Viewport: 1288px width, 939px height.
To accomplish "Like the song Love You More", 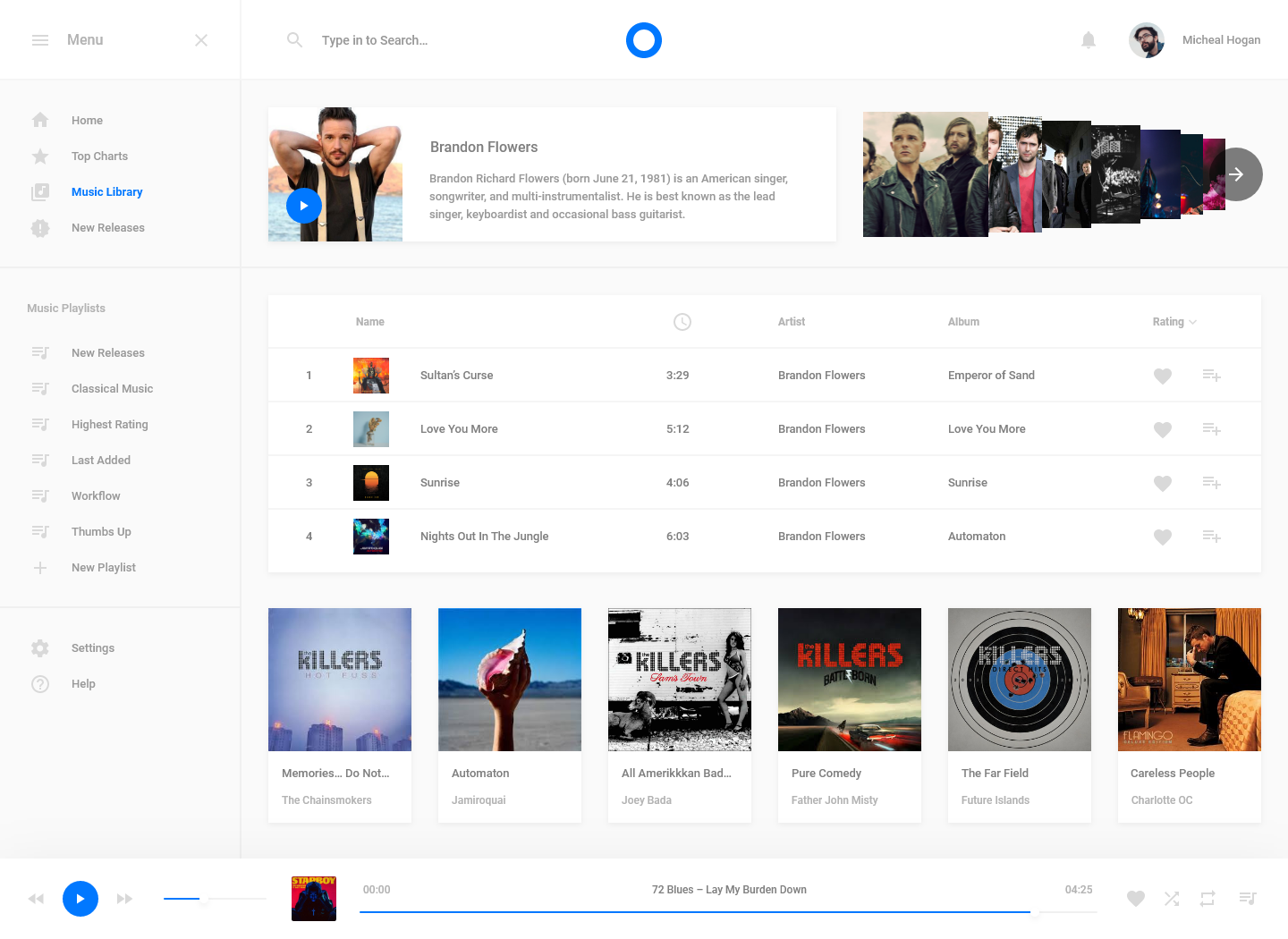I will pyautogui.click(x=1163, y=430).
